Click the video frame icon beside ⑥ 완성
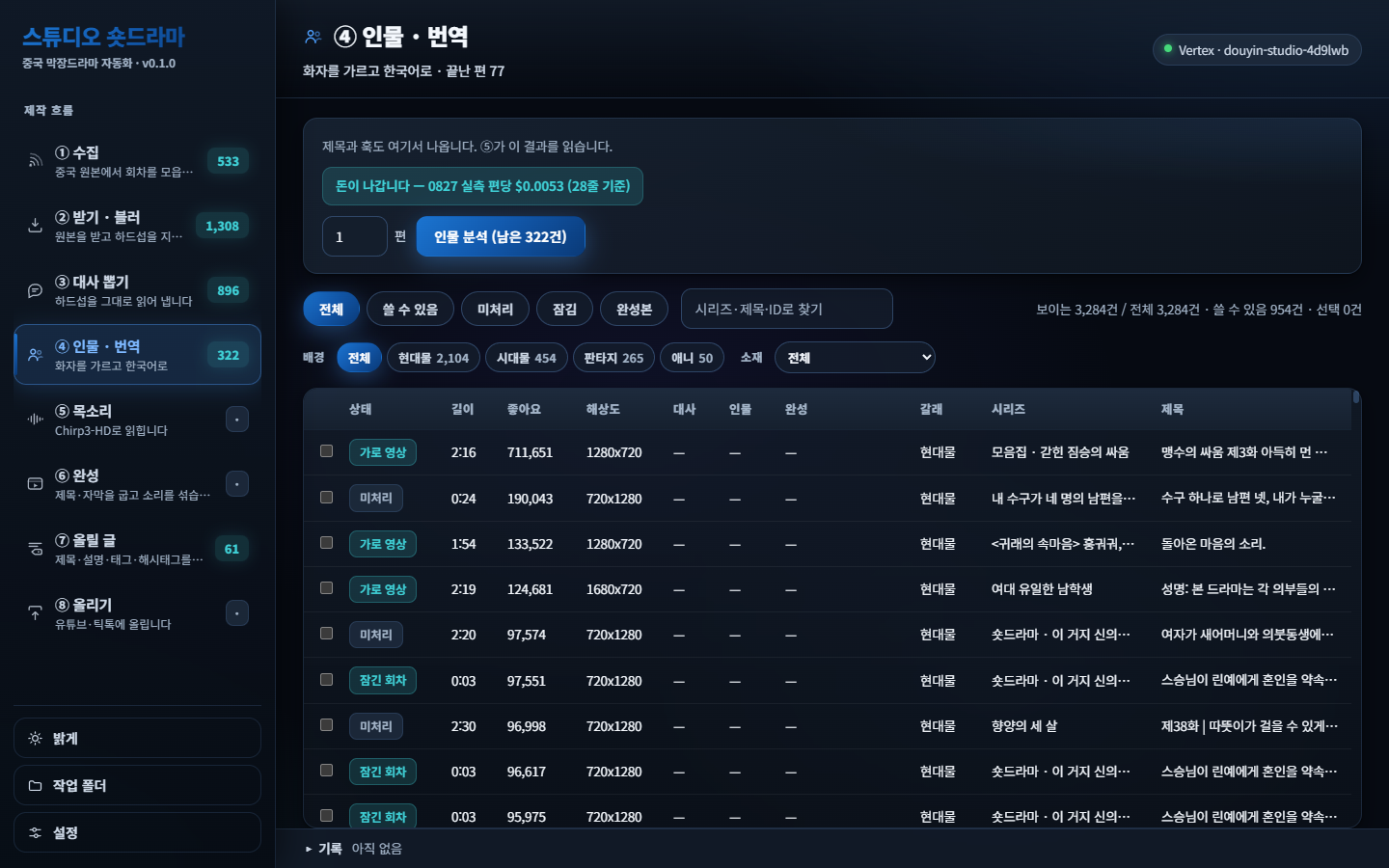This screenshot has width=1389, height=868. pos(35,484)
